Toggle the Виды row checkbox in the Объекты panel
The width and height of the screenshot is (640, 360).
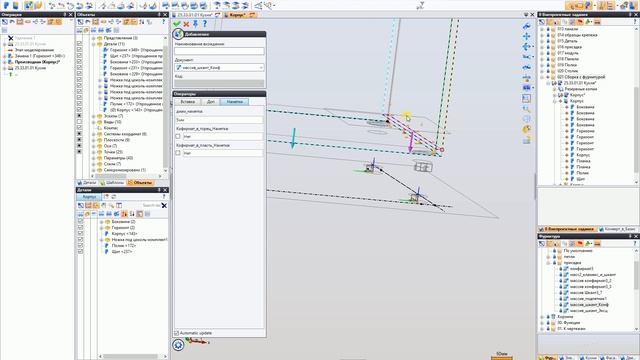79,122
